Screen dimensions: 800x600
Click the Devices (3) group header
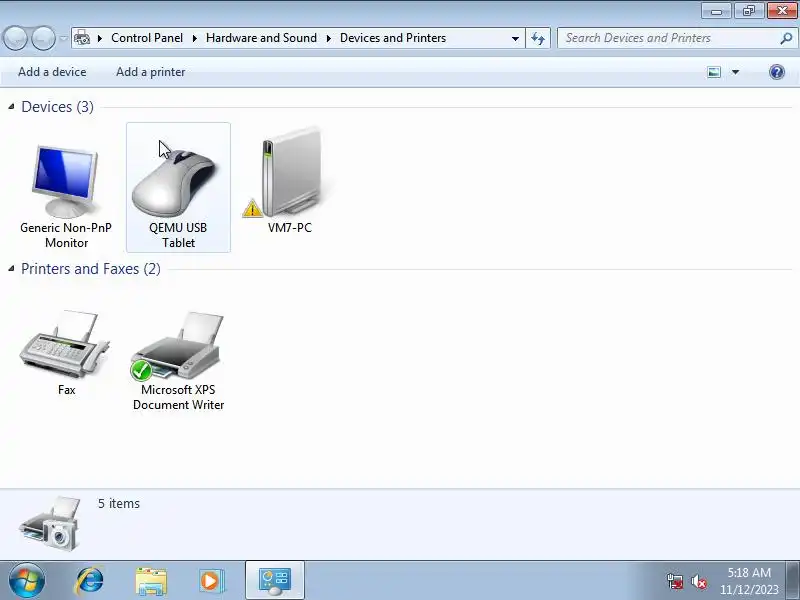(57, 107)
